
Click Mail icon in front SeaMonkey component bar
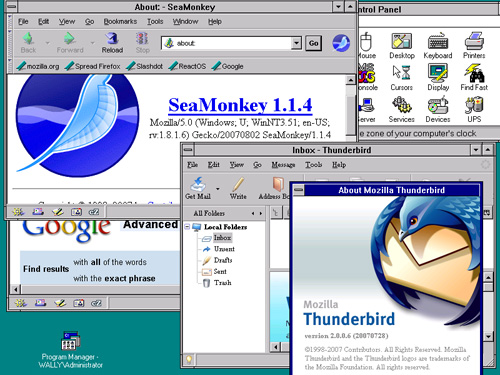(38, 212)
